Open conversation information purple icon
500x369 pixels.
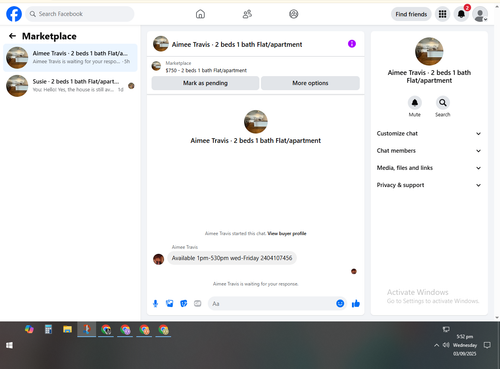(x=352, y=44)
